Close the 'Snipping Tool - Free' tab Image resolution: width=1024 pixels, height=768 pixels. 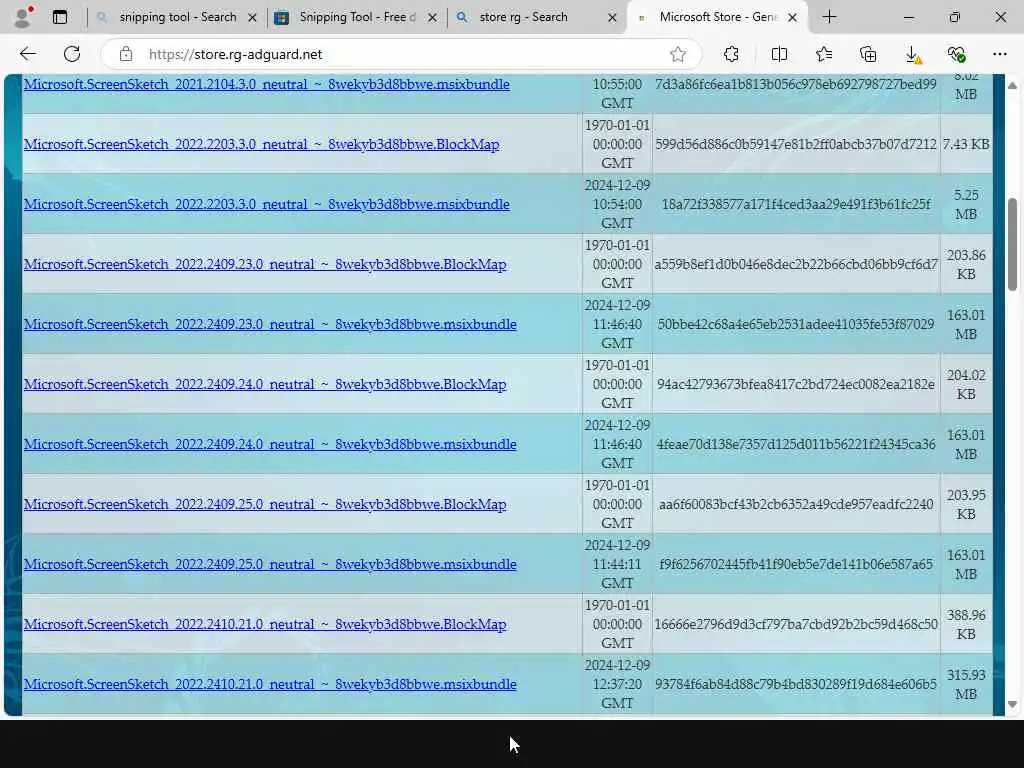[432, 18]
